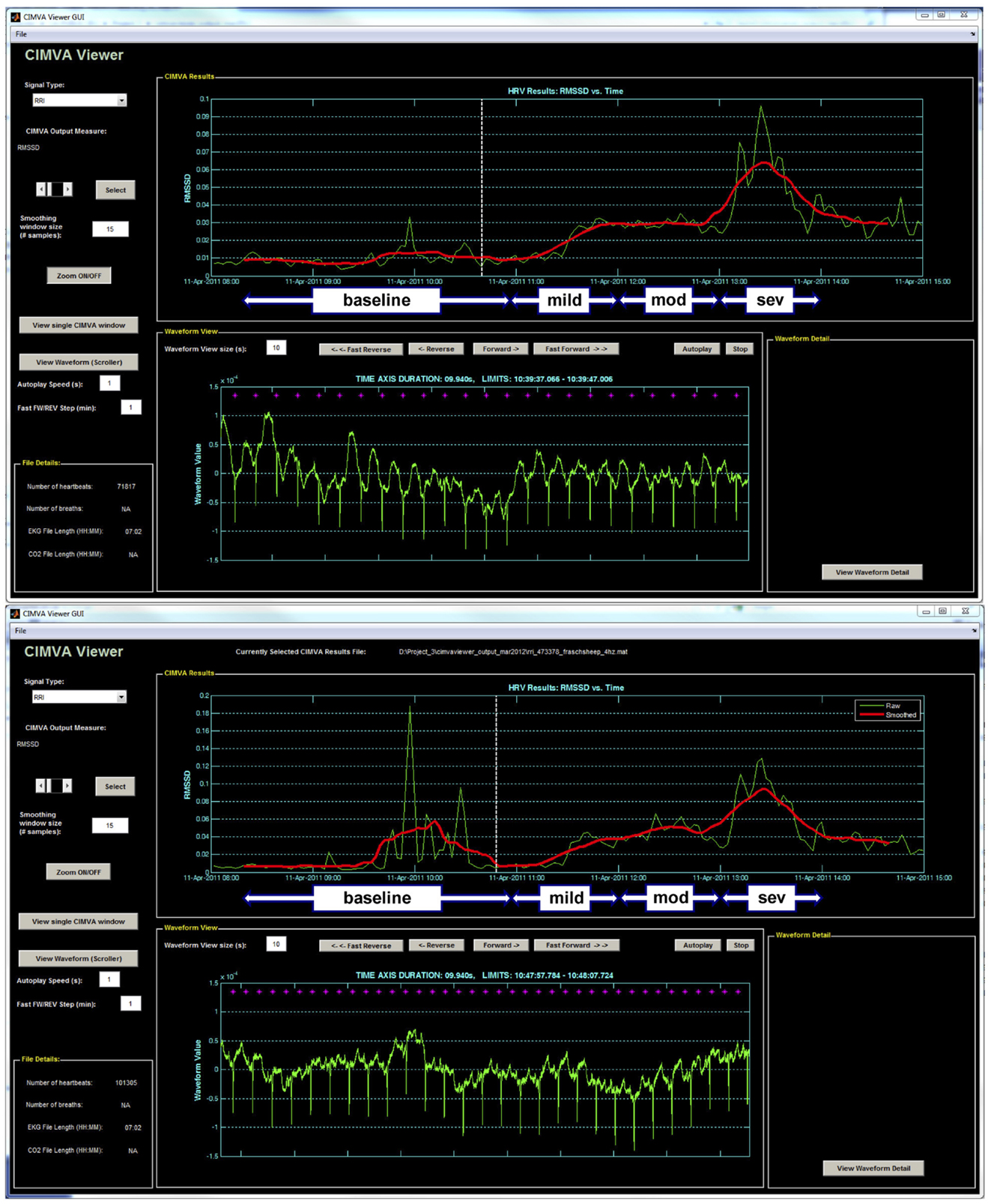Click RMSSD output measure label in bottom window

(x=28, y=745)
